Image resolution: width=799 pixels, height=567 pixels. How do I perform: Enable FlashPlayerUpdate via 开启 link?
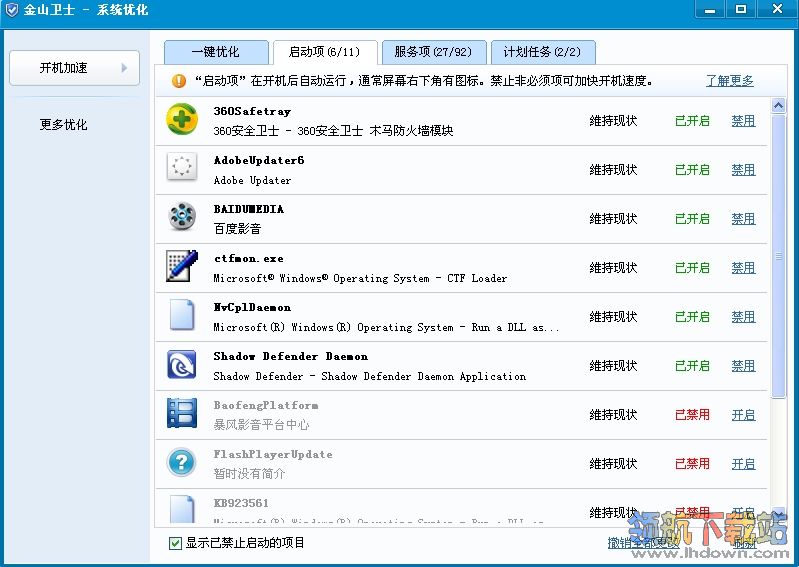click(x=743, y=464)
